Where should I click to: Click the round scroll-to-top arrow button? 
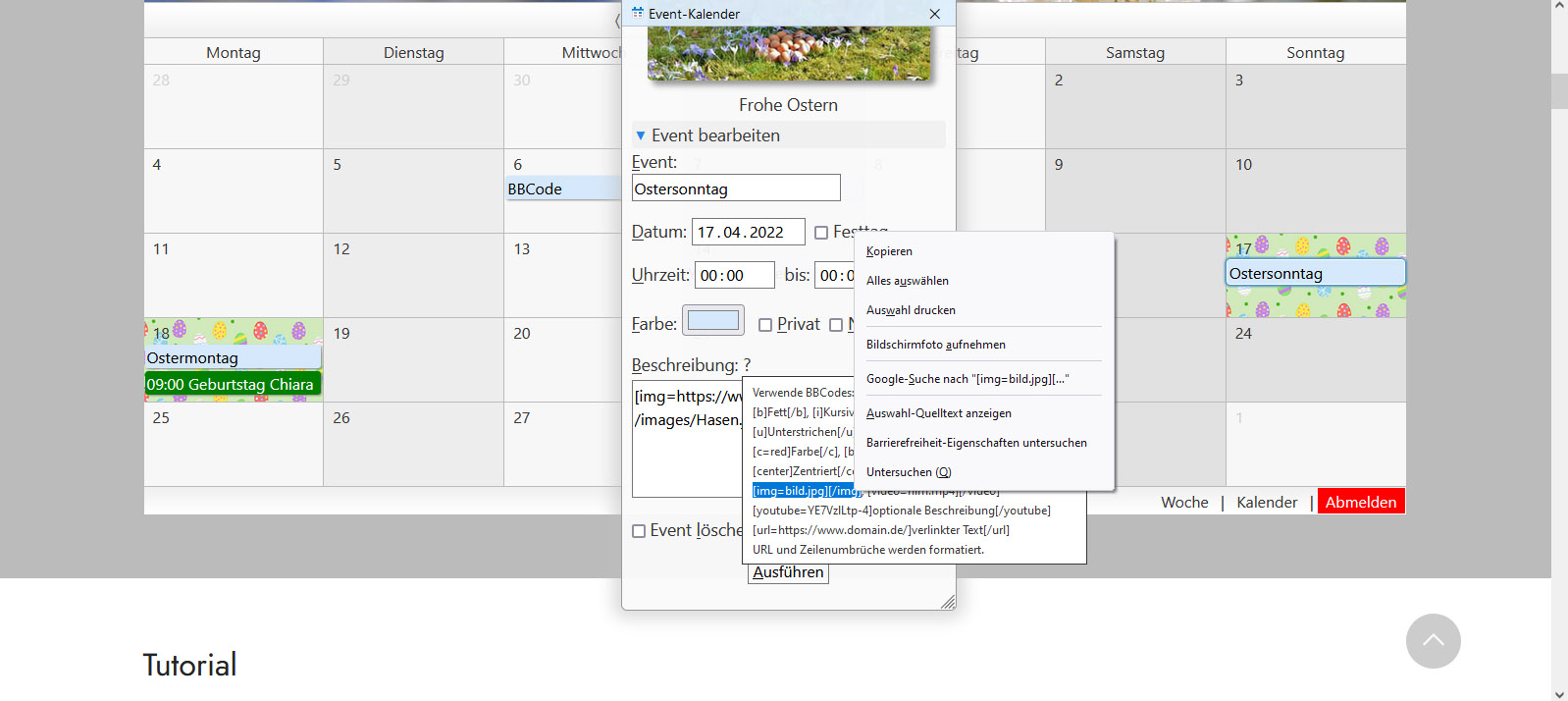(x=1433, y=641)
